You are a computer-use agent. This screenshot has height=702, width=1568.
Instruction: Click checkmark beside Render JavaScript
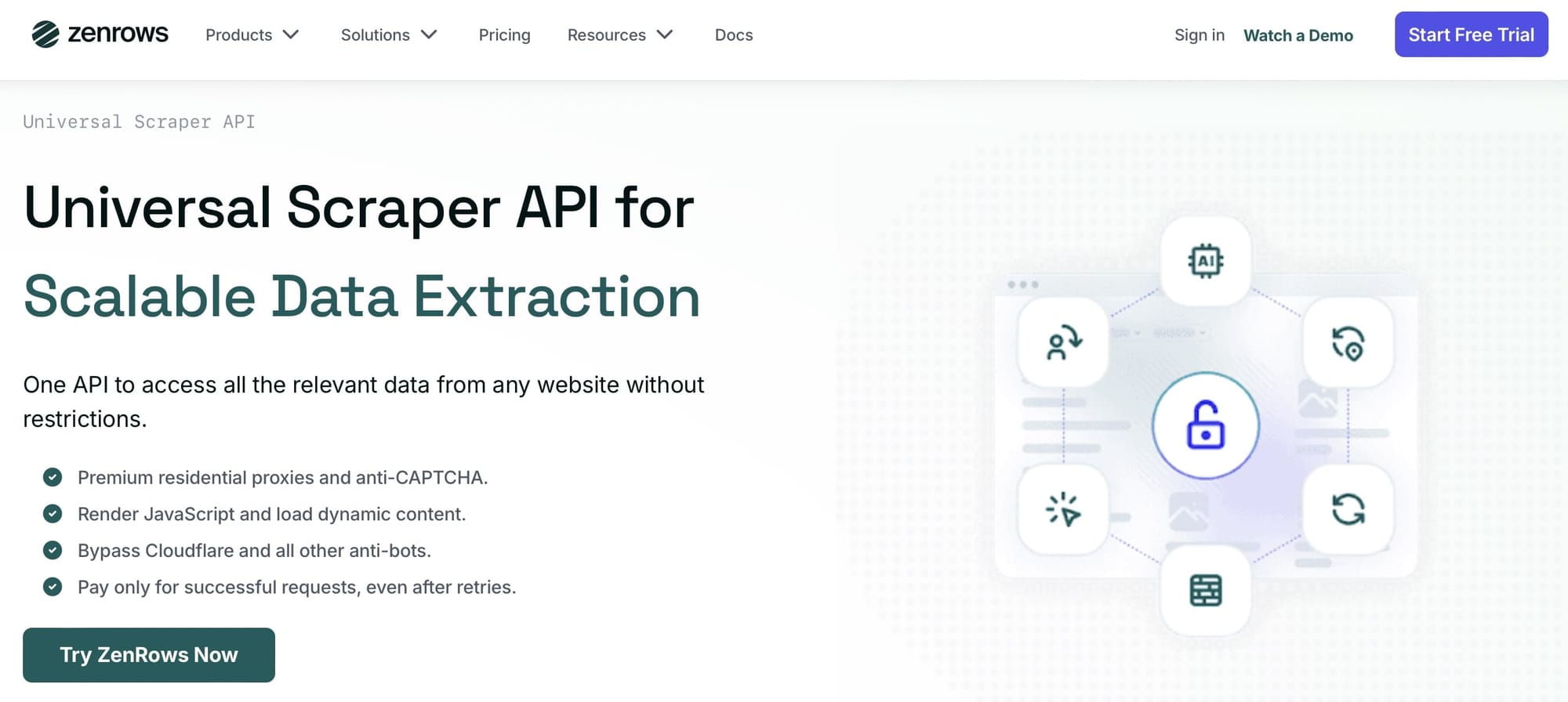(53, 514)
